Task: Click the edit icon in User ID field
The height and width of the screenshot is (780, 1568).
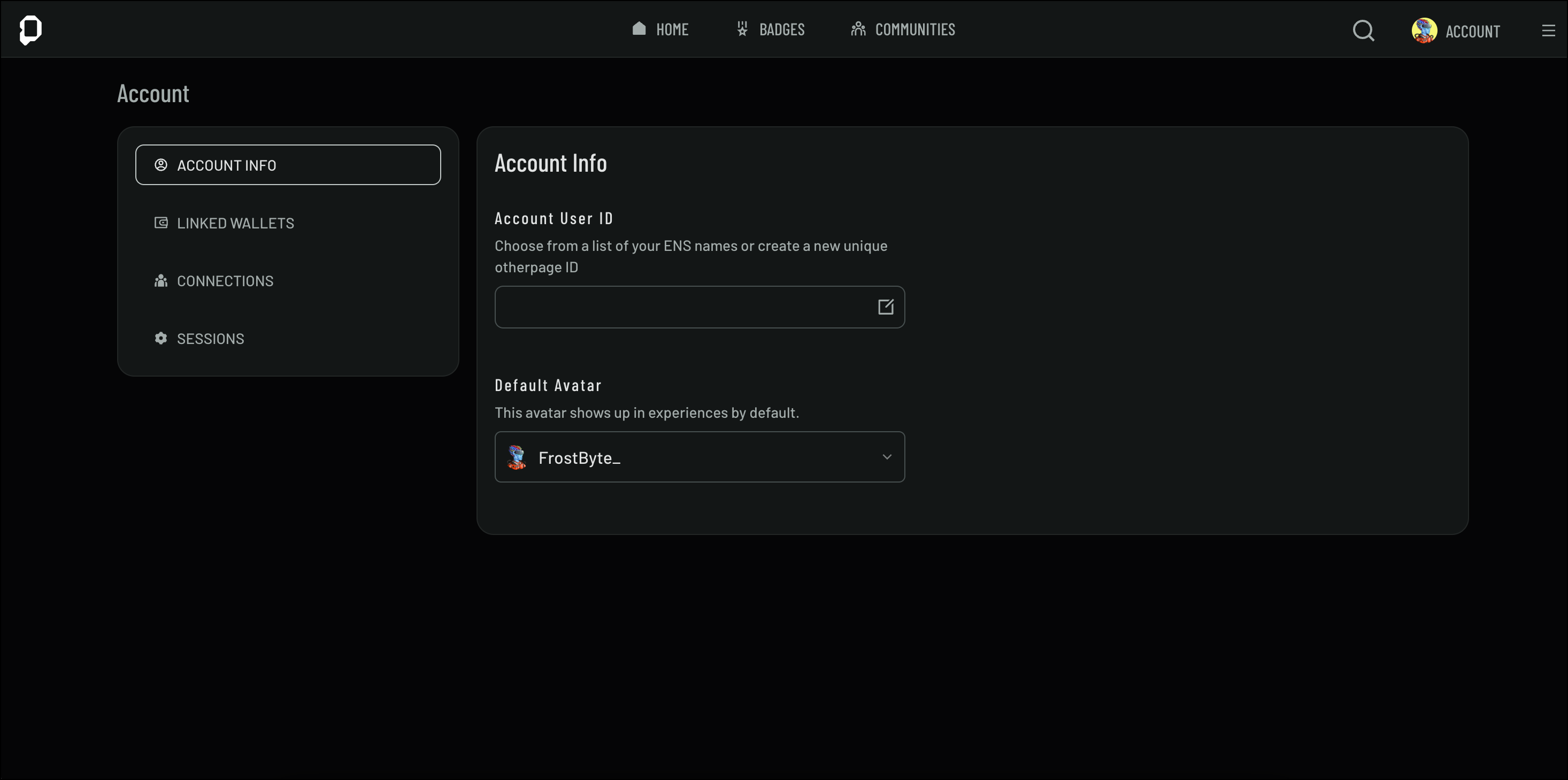Action: click(x=885, y=307)
